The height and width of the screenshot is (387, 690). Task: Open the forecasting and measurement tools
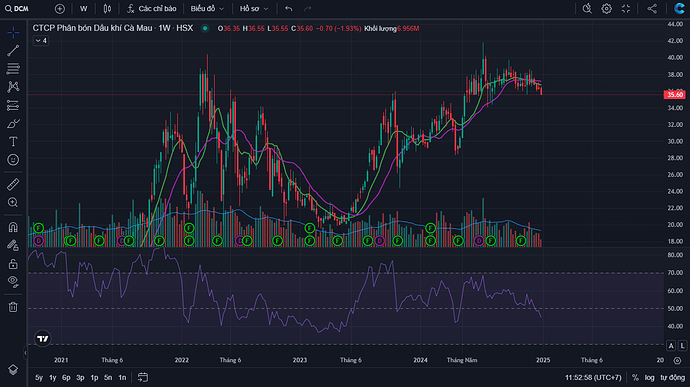(x=13, y=105)
